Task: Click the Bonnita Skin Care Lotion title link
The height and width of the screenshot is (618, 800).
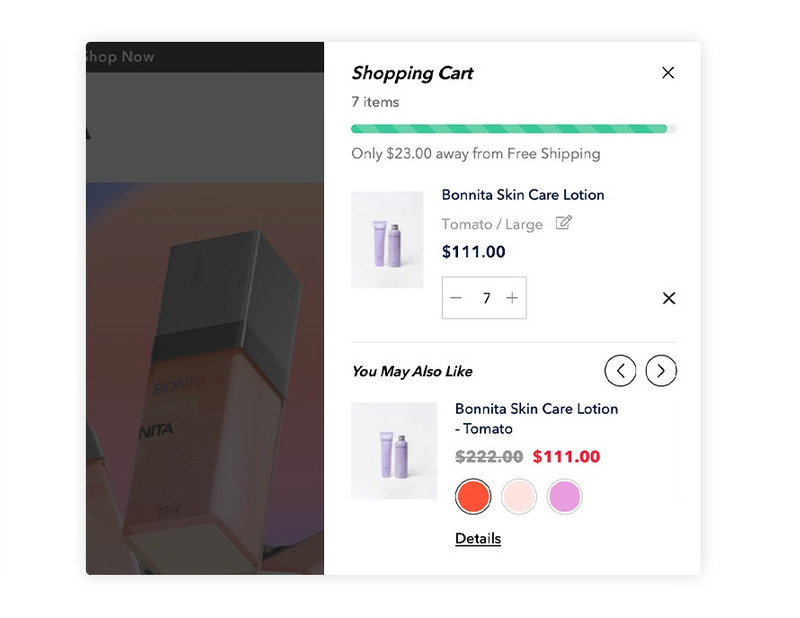Action: coord(522,194)
